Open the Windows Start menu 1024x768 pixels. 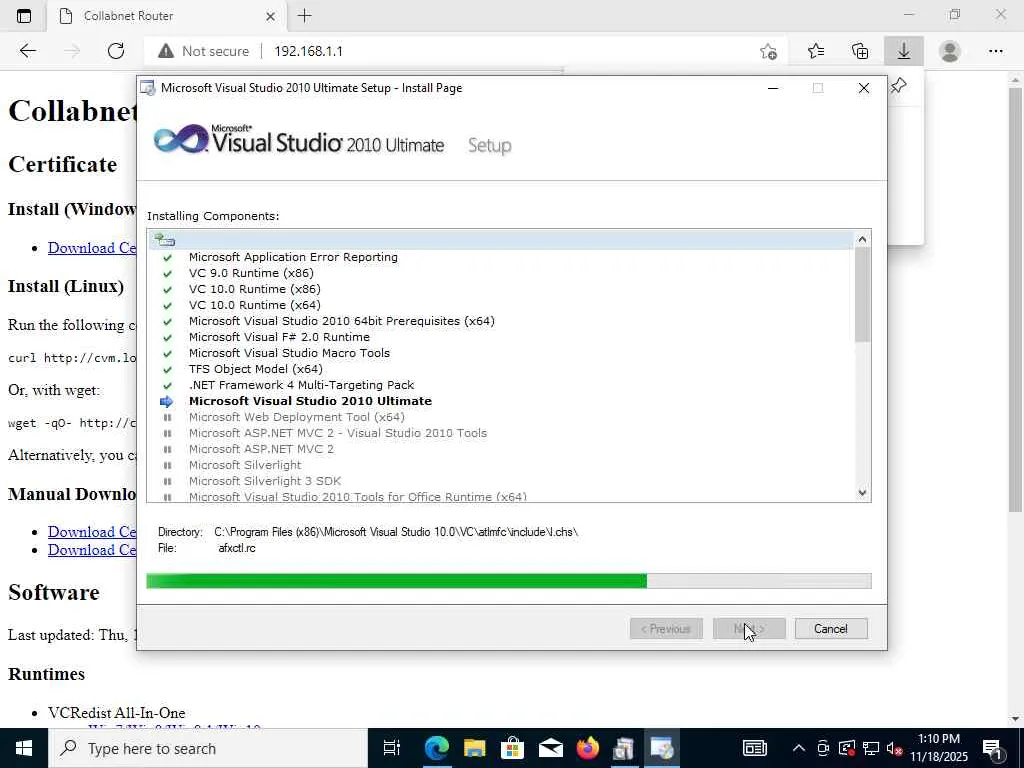click(24, 748)
